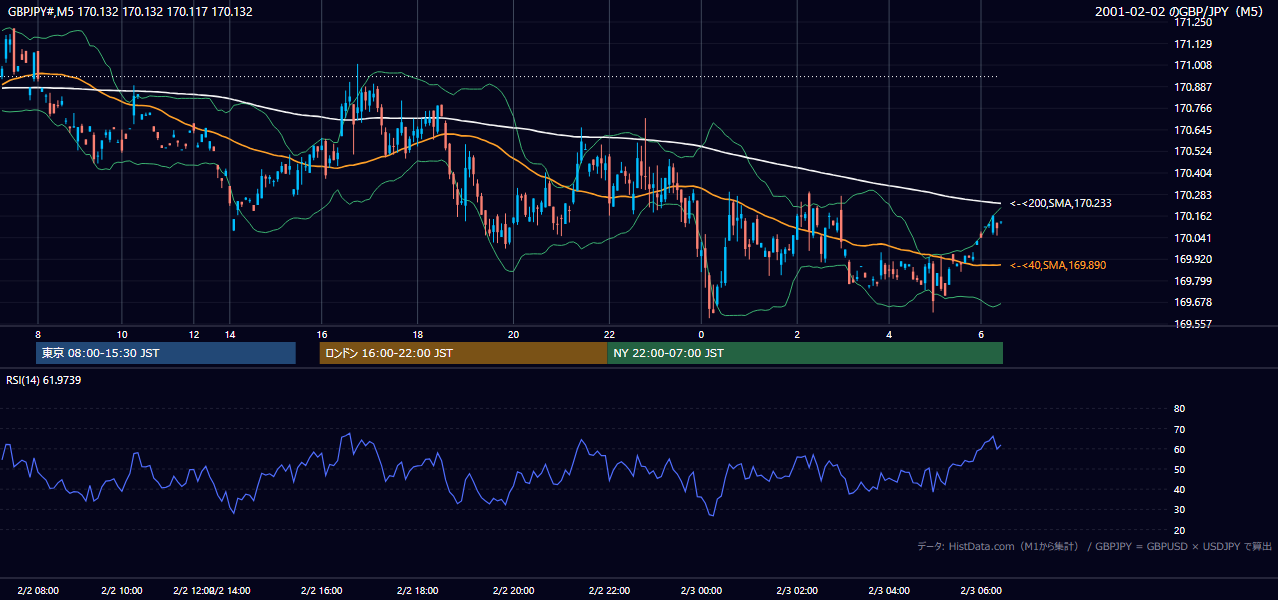The height and width of the screenshot is (600, 1278).
Task: Click price axis value 170.887
Action: pyautogui.click(x=1193, y=87)
